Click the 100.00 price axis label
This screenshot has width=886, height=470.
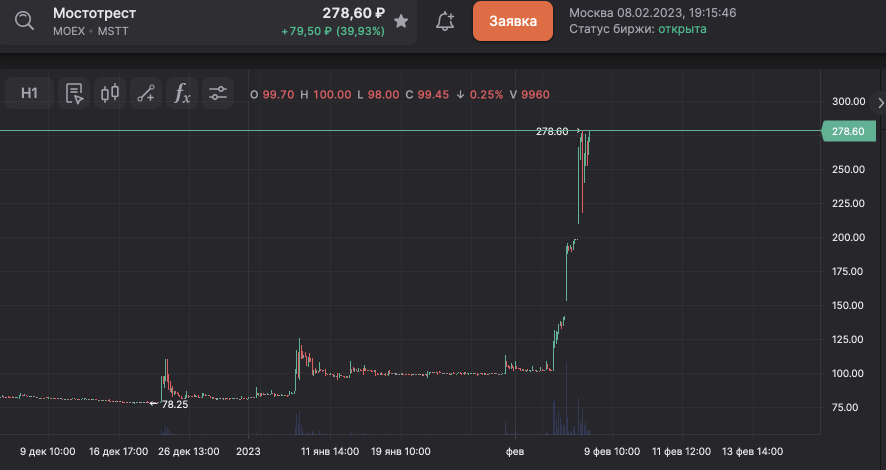point(848,373)
